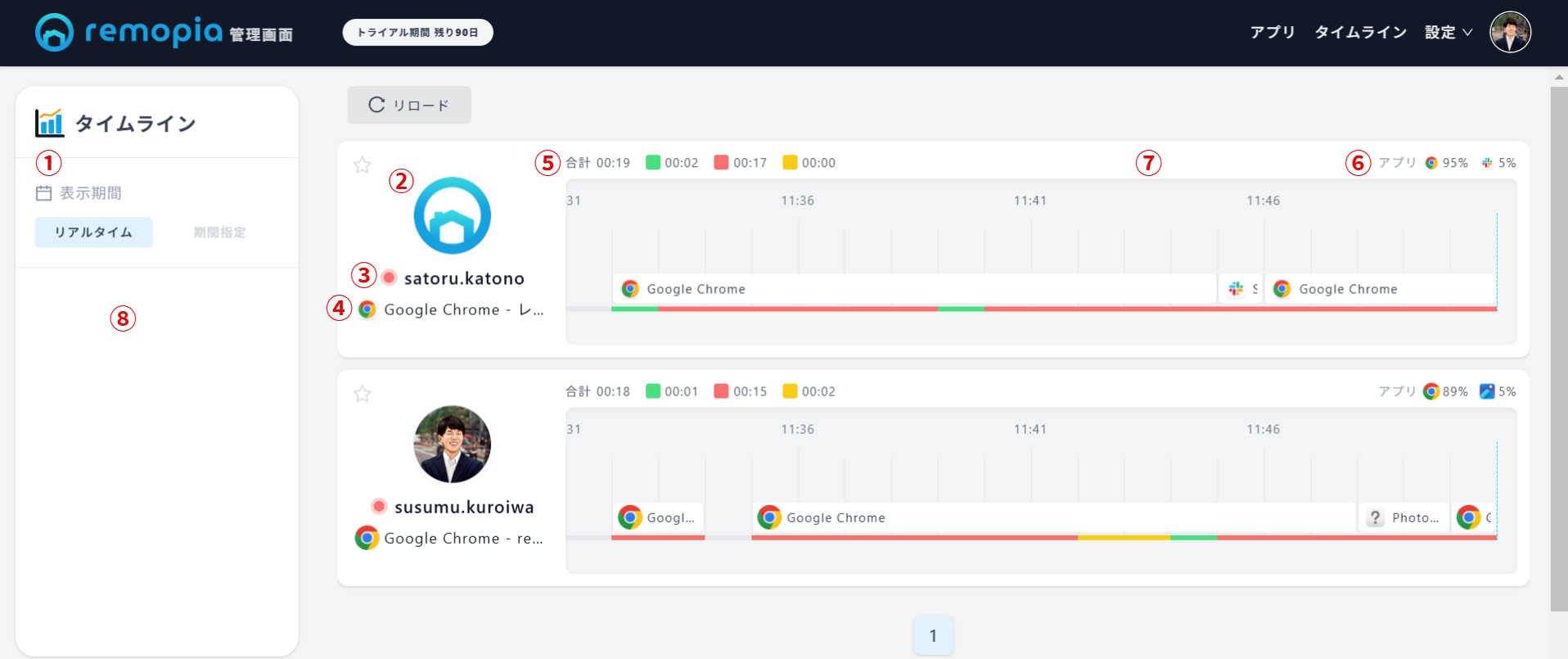The height and width of the screenshot is (659, 1568).
Task: Click the timeline chart icon in sidebar
Action: point(50,123)
